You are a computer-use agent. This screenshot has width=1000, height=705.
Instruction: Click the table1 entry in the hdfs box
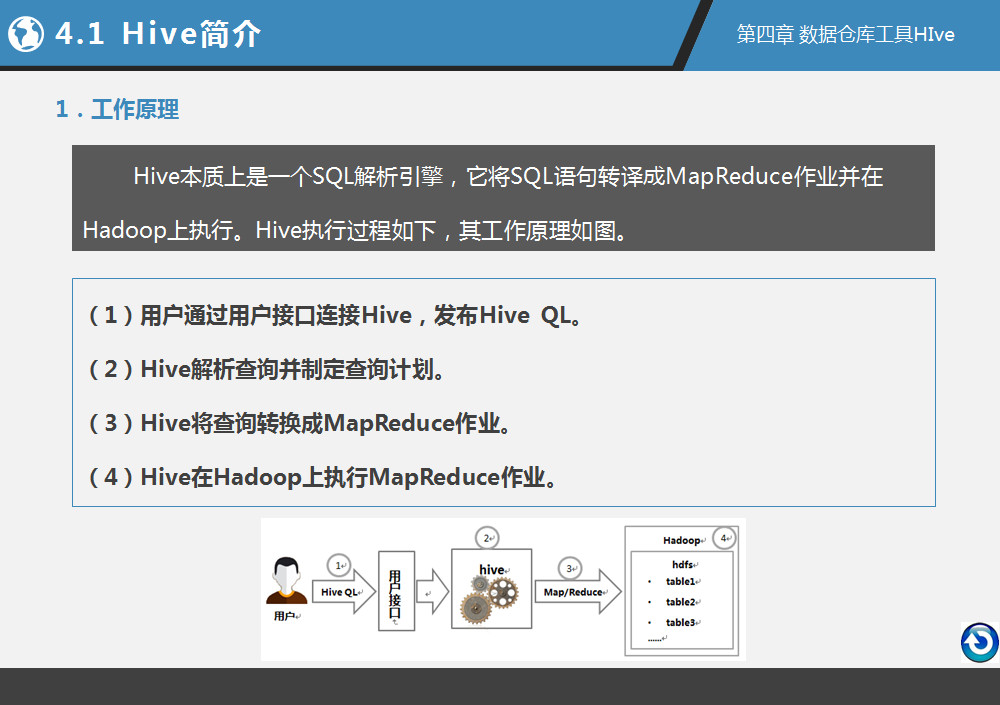(681, 582)
